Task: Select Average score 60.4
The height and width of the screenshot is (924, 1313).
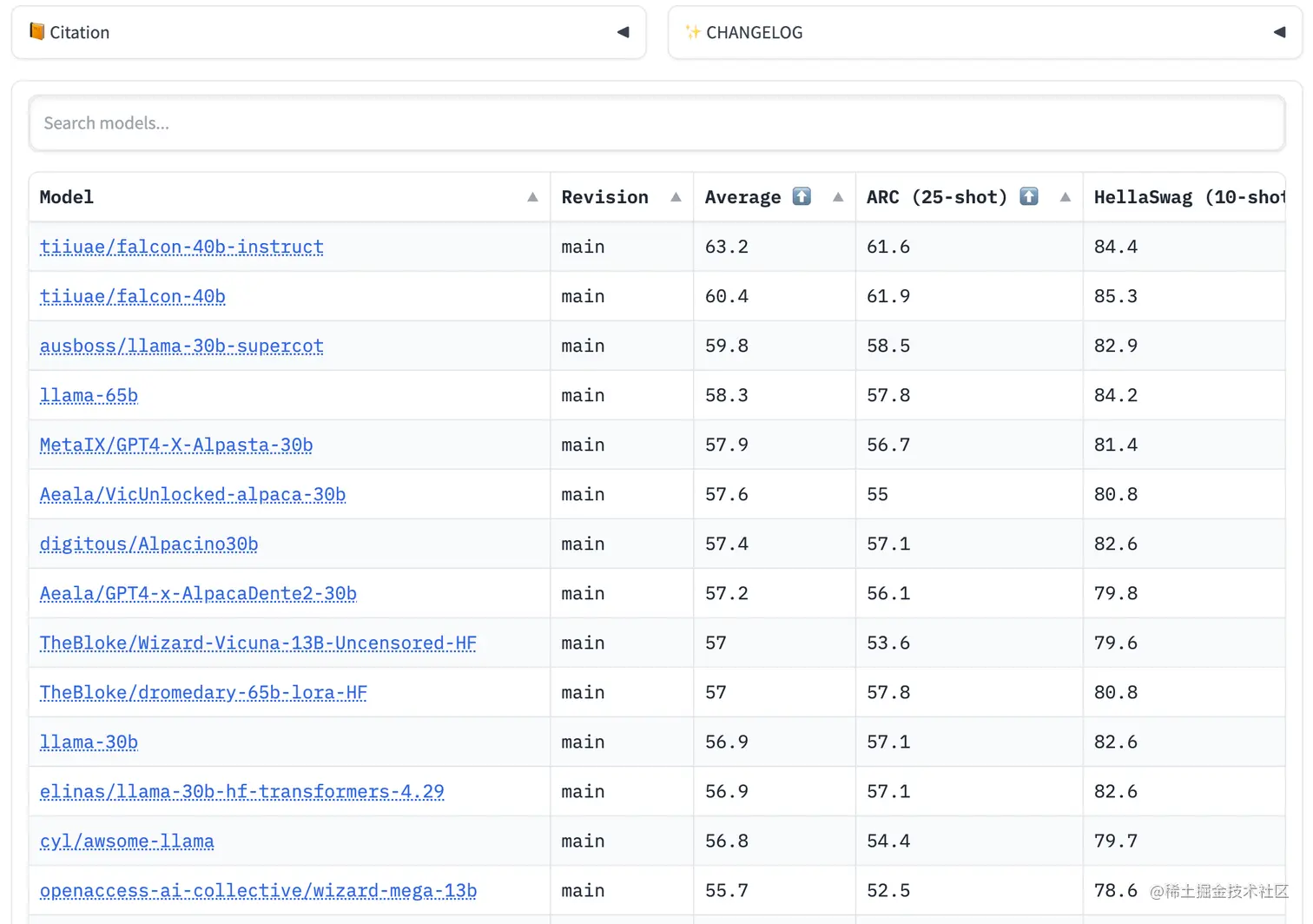Action: click(727, 296)
